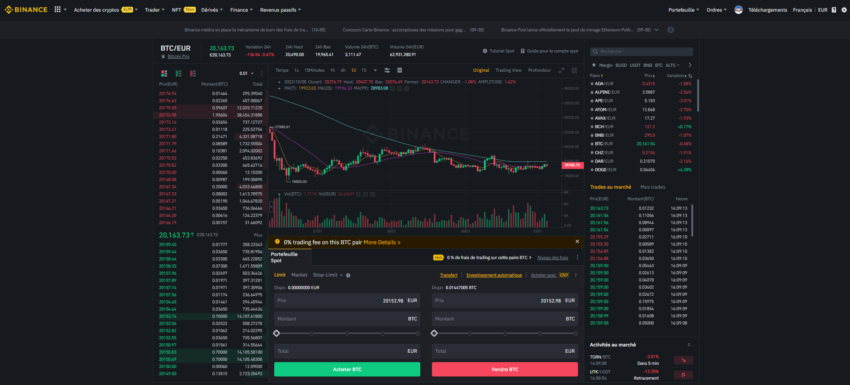Switch chart to Trading View tab
This screenshot has width=850, height=385.
pos(508,70)
